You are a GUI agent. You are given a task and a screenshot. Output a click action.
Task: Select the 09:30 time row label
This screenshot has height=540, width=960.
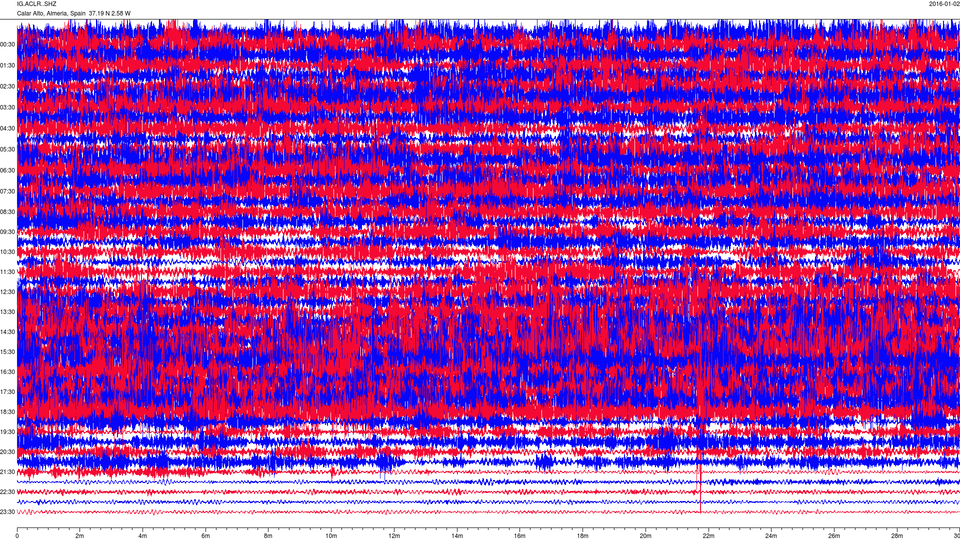point(7,232)
